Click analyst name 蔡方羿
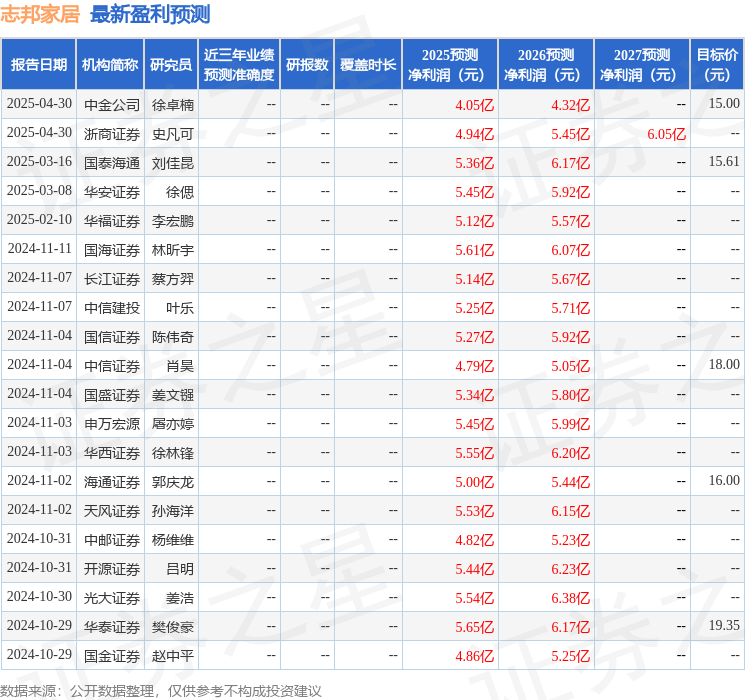 (x=172, y=279)
